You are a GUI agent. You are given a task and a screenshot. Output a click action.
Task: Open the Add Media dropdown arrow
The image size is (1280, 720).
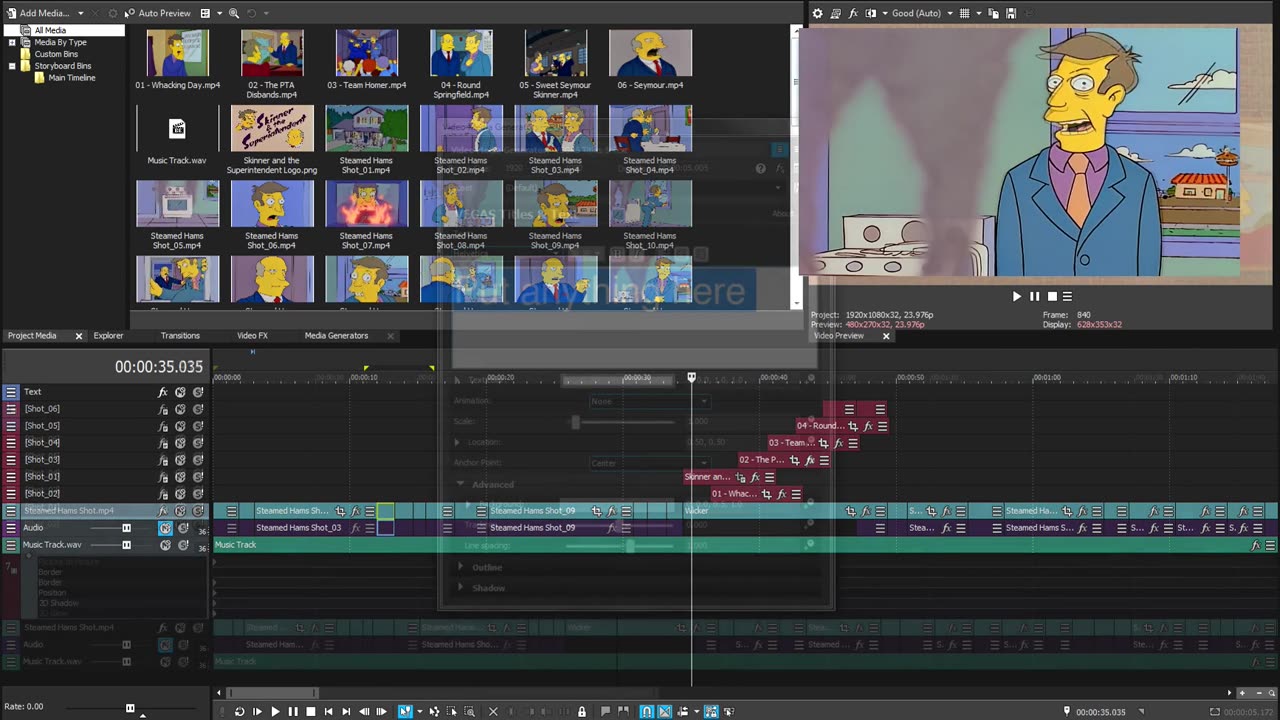coord(81,13)
